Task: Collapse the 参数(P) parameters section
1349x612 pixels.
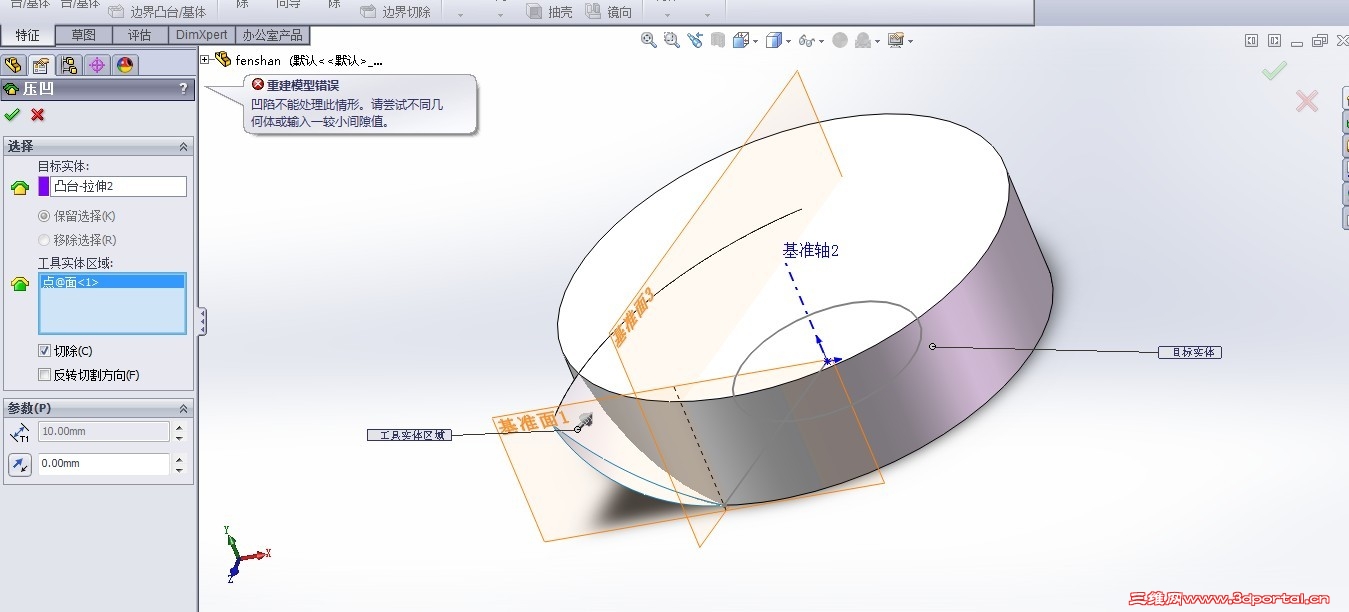Action: coord(184,408)
